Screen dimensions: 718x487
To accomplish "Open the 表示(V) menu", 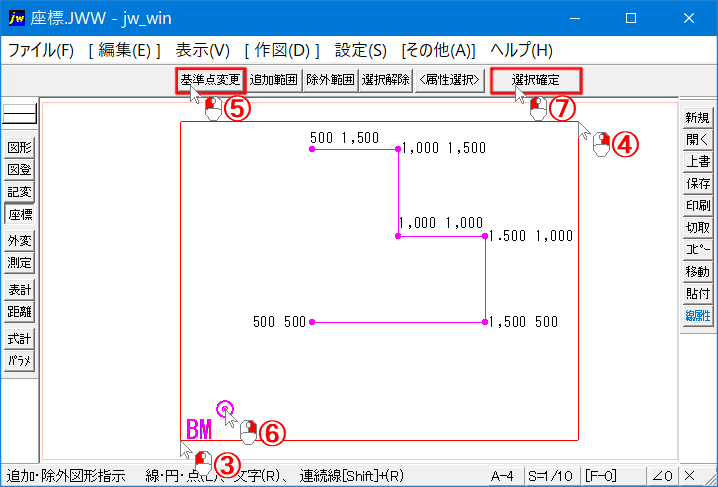I will (x=202, y=50).
